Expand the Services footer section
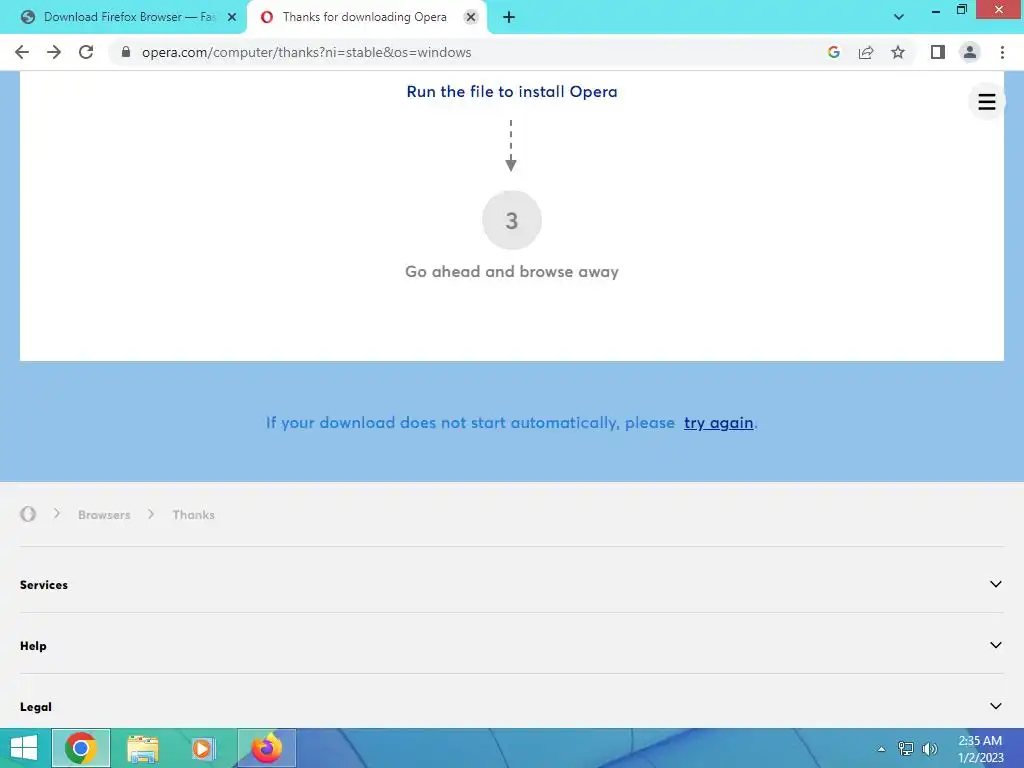The height and width of the screenshot is (768, 1024). [x=511, y=584]
